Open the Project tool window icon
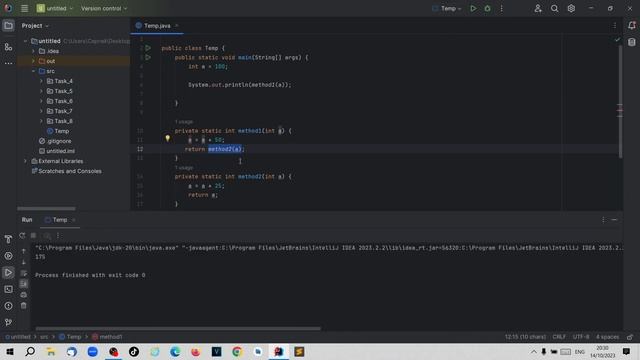 click(x=8, y=26)
